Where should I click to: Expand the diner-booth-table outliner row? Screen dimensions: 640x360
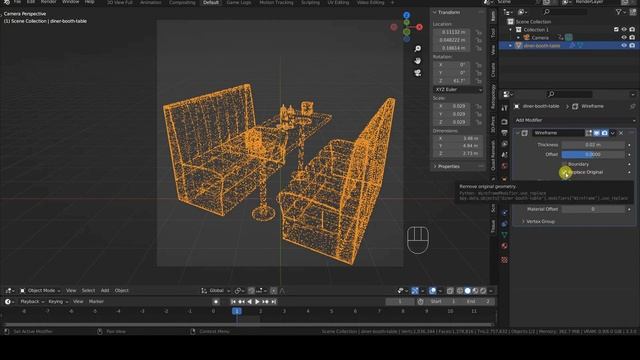(510, 46)
